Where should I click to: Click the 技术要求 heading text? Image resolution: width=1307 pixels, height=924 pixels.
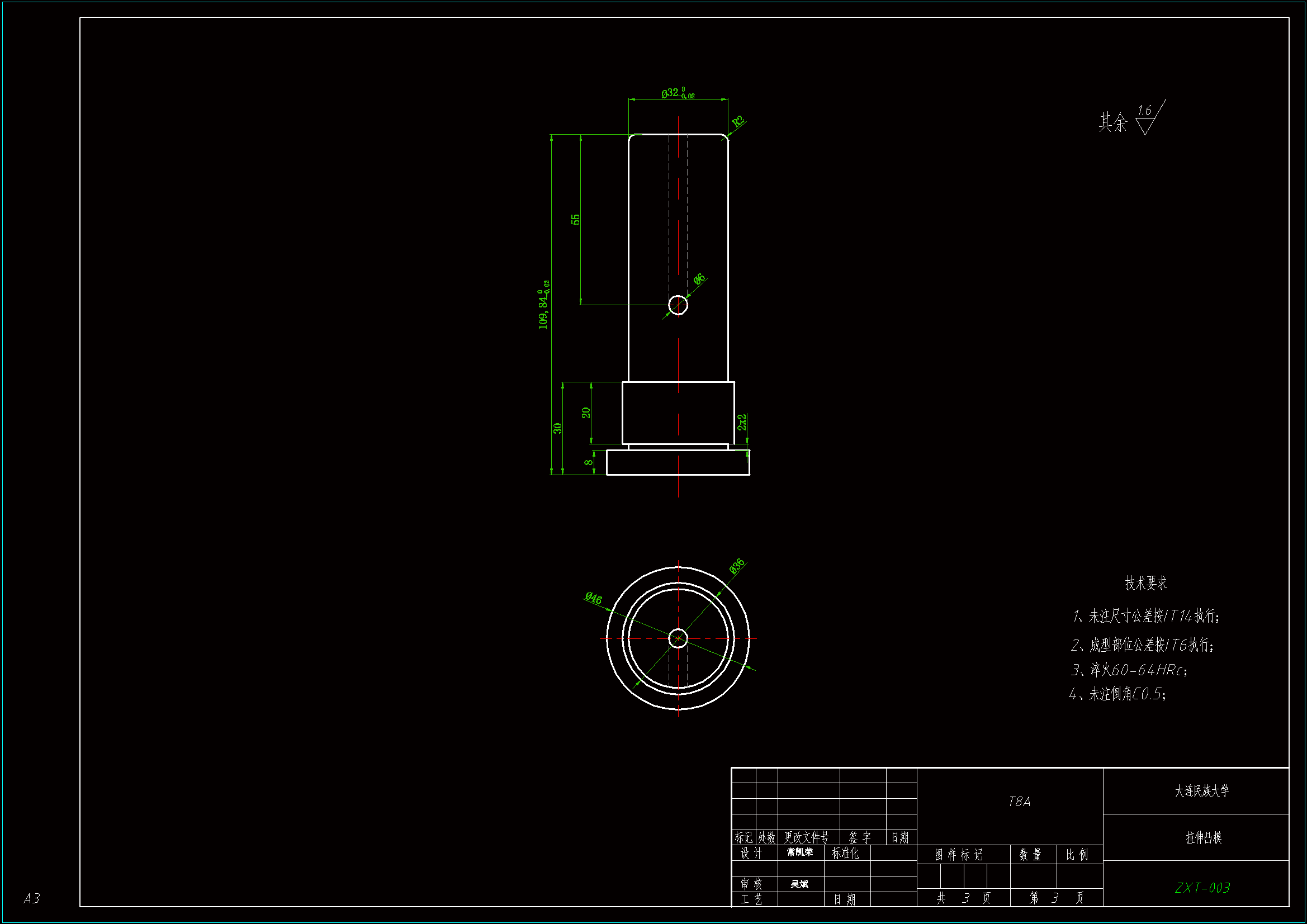pos(1145,583)
